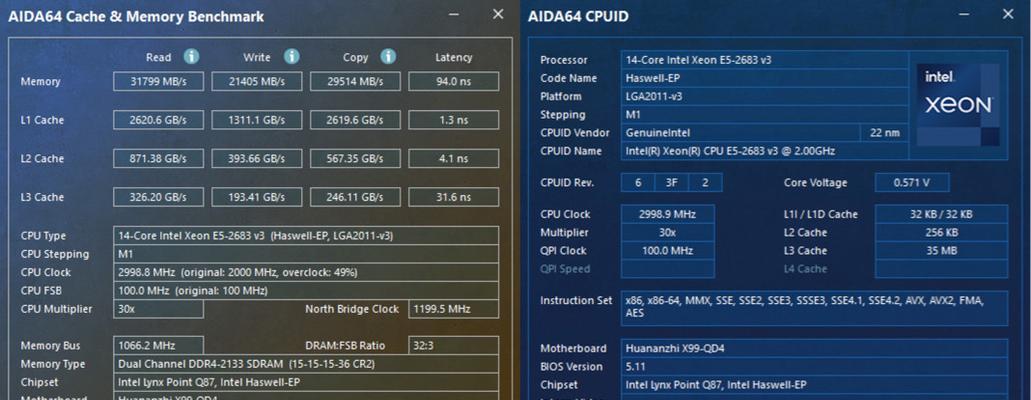Click the CPUID Vendor GenuineIntel field
Viewport: 1031px width, 400px height.
(741, 133)
